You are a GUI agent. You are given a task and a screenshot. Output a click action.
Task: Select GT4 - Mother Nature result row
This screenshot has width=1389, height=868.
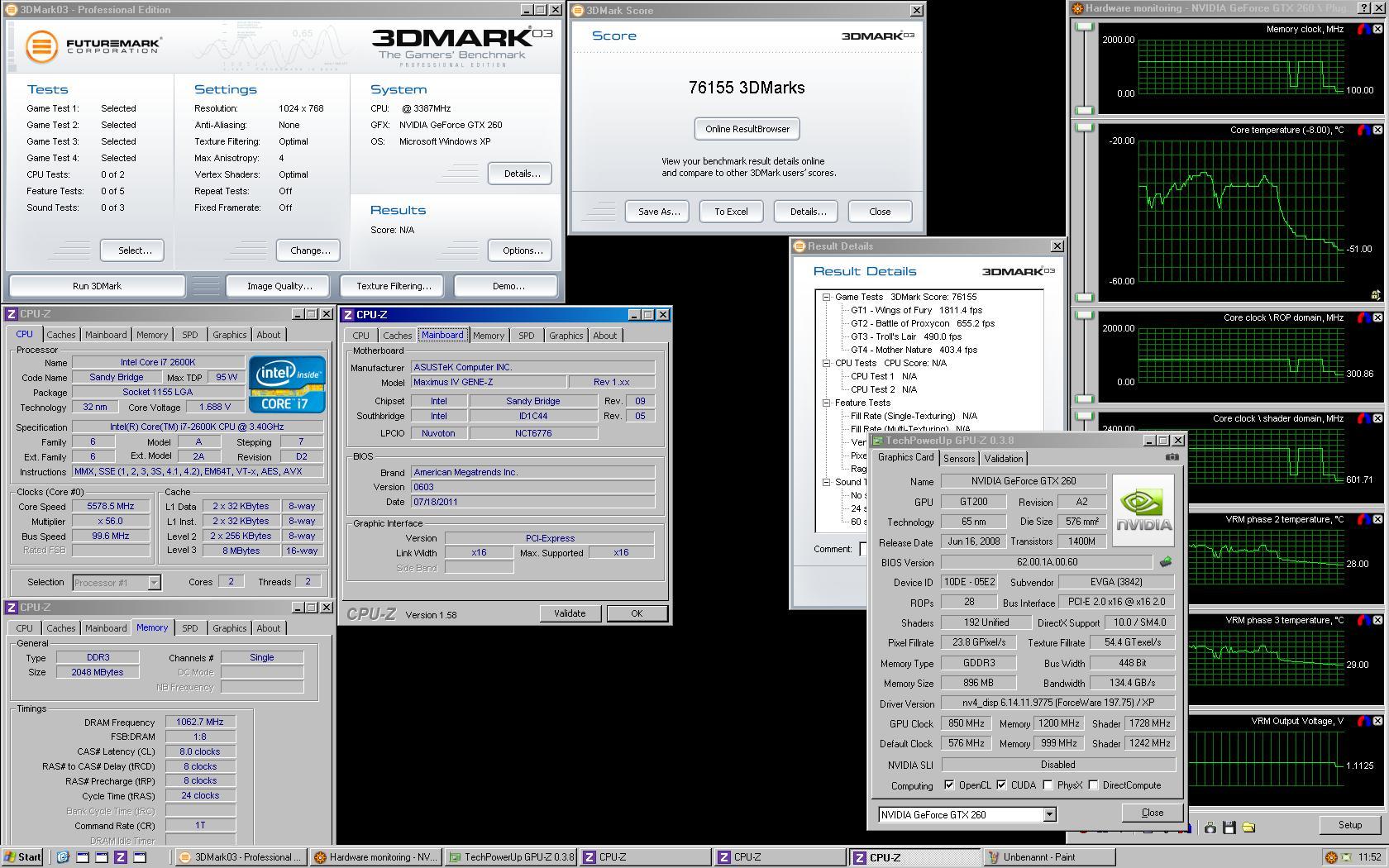point(914,350)
